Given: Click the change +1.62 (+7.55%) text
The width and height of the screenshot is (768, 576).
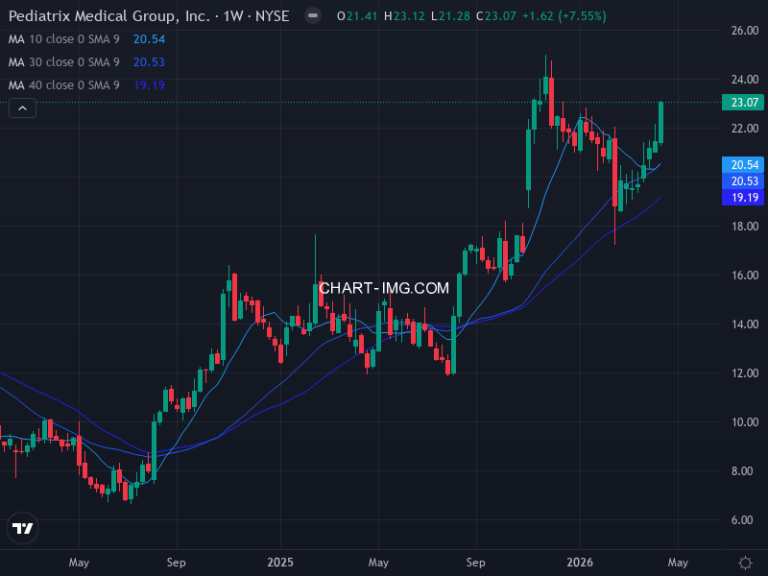Looking at the screenshot, I should [x=564, y=16].
